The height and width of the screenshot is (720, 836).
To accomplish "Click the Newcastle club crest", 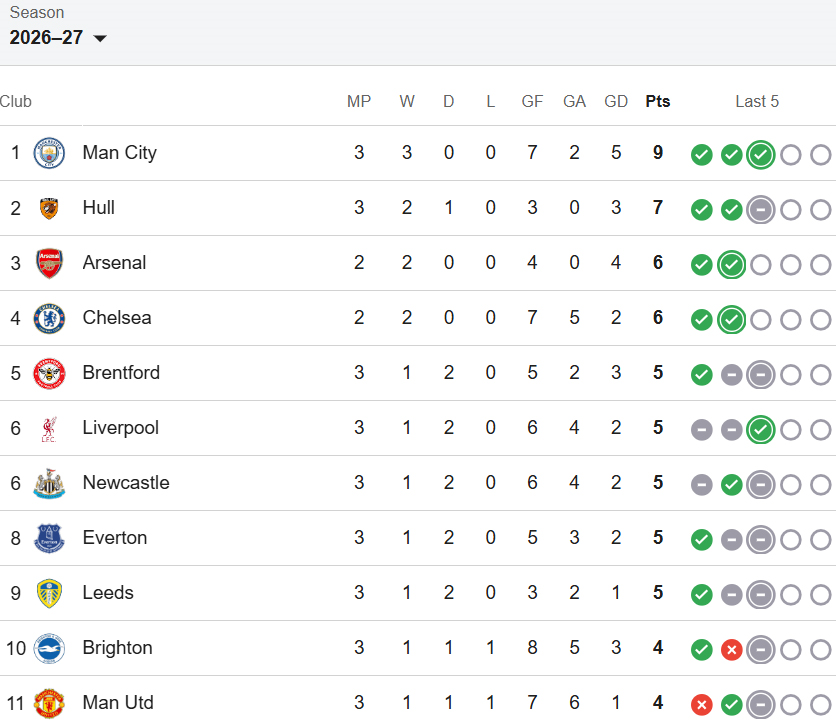I will point(49,483).
